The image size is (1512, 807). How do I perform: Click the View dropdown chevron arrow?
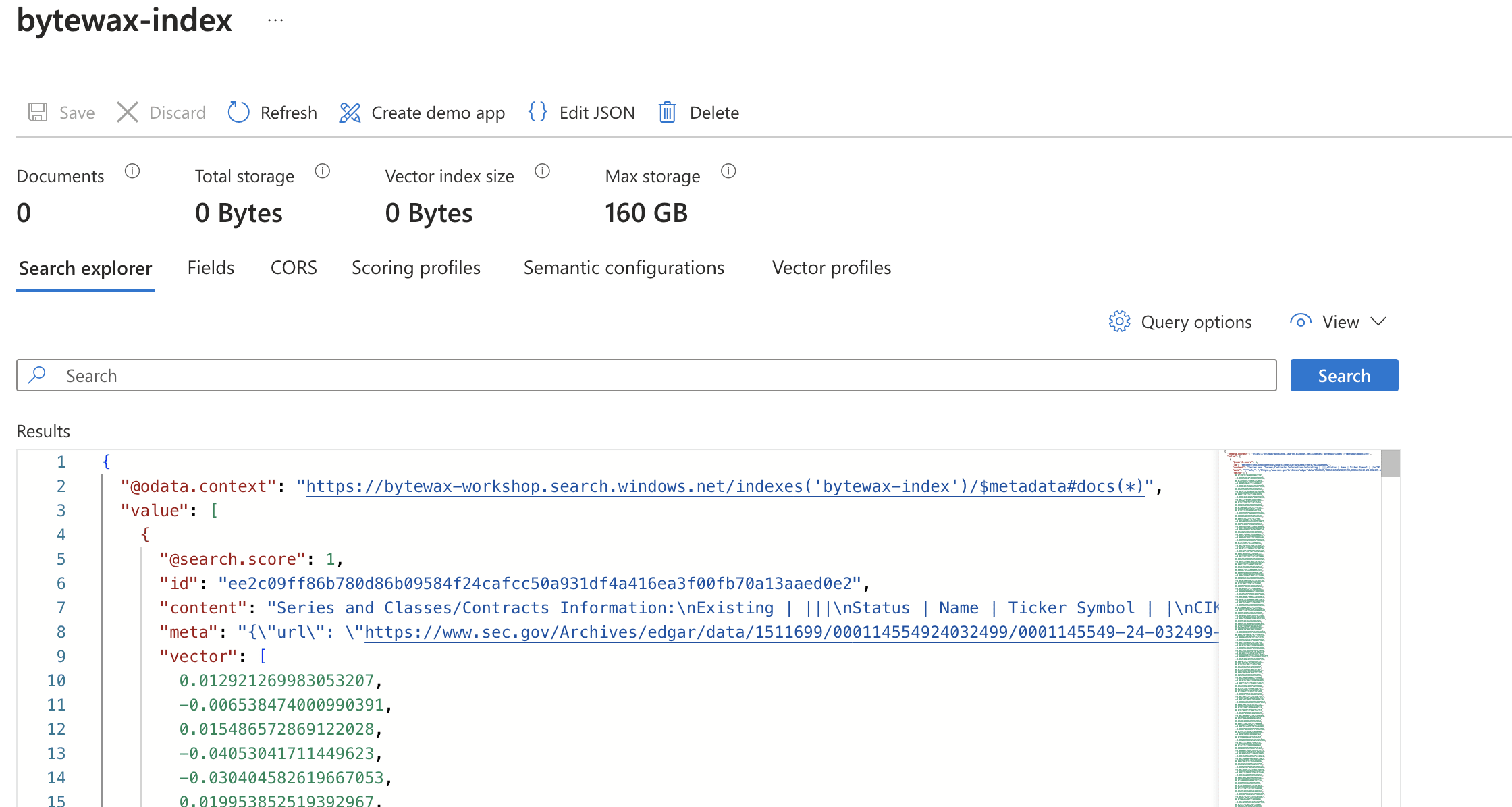click(1378, 321)
